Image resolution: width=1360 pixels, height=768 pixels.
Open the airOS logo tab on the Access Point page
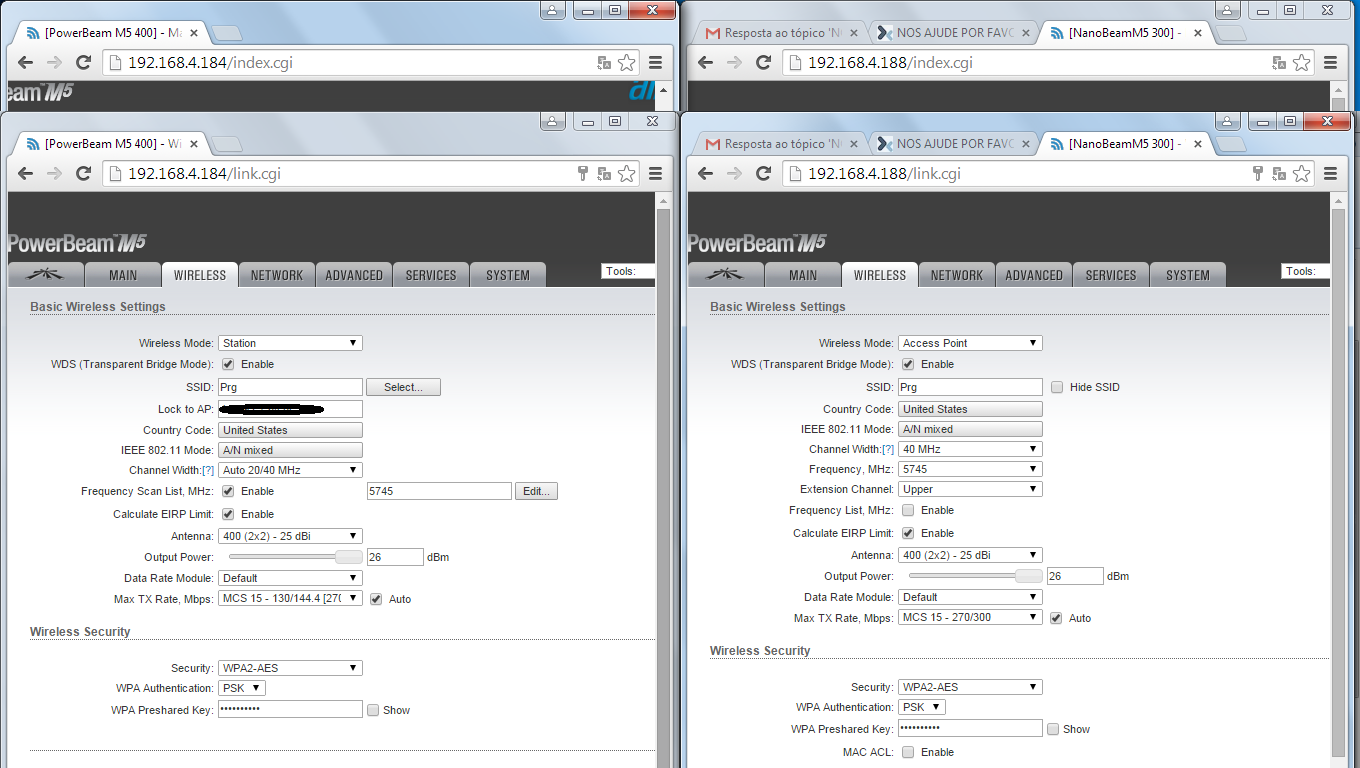click(x=724, y=275)
